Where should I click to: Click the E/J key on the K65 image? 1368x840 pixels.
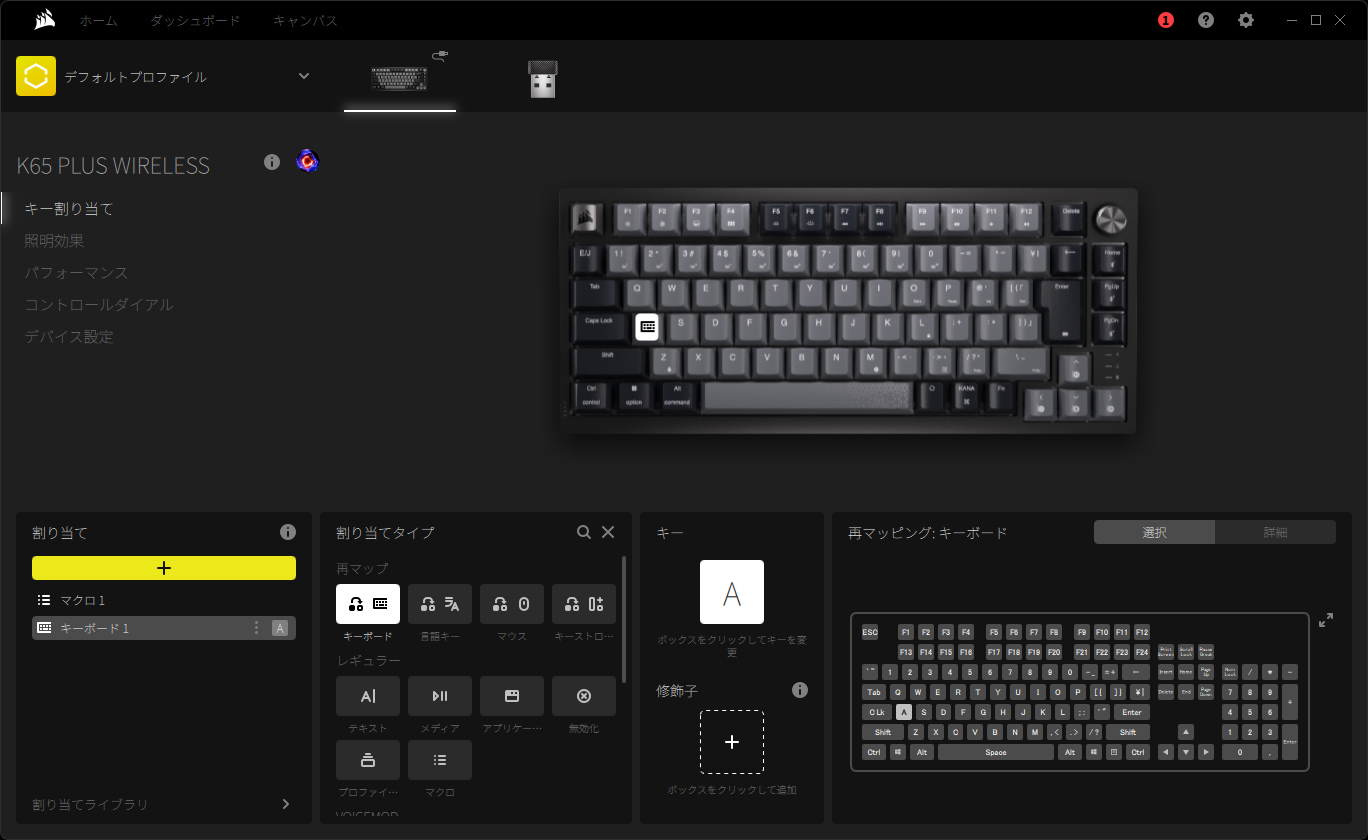tap(587, 259)
